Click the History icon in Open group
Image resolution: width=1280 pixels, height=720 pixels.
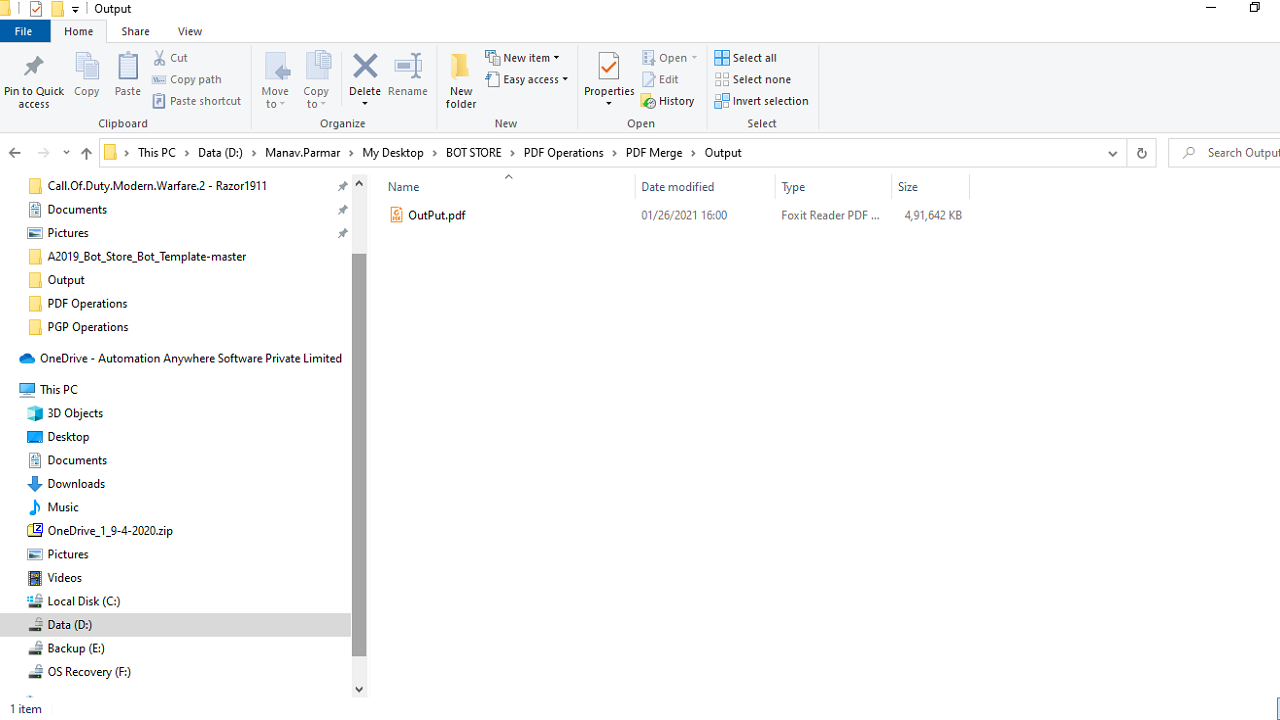coord(668,101)
